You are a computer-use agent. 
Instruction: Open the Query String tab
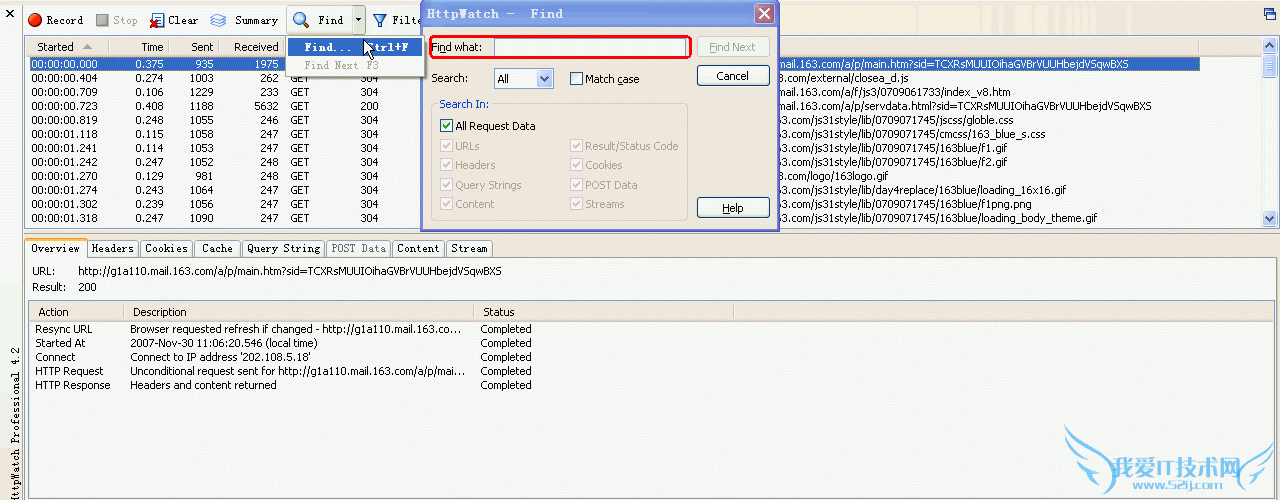[x=283, y=248]
